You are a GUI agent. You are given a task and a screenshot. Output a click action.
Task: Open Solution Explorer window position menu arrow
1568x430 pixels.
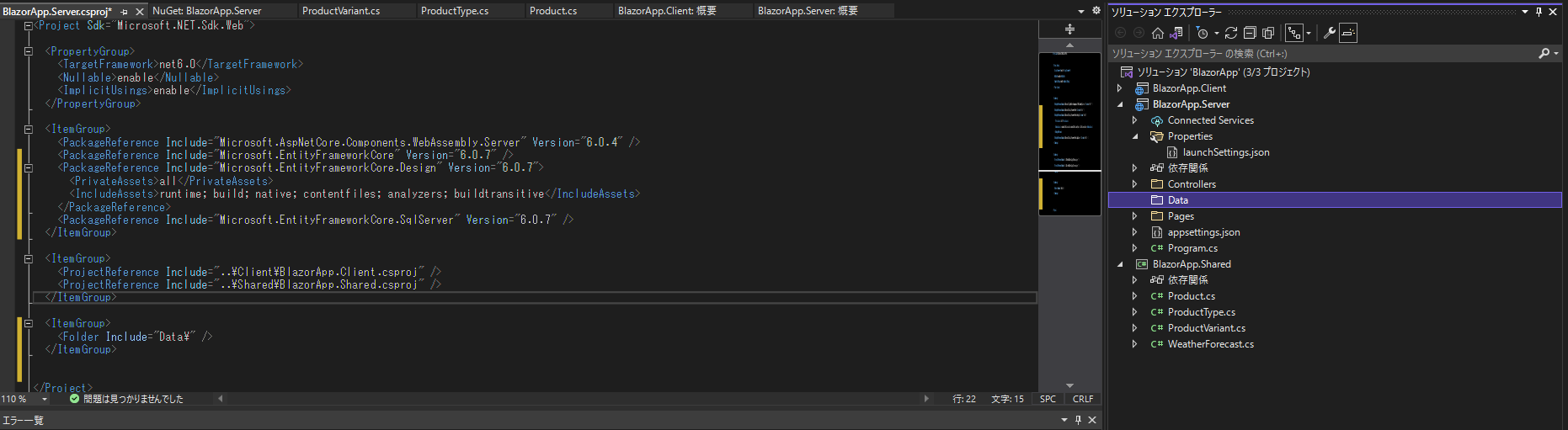pos(1525,12)
